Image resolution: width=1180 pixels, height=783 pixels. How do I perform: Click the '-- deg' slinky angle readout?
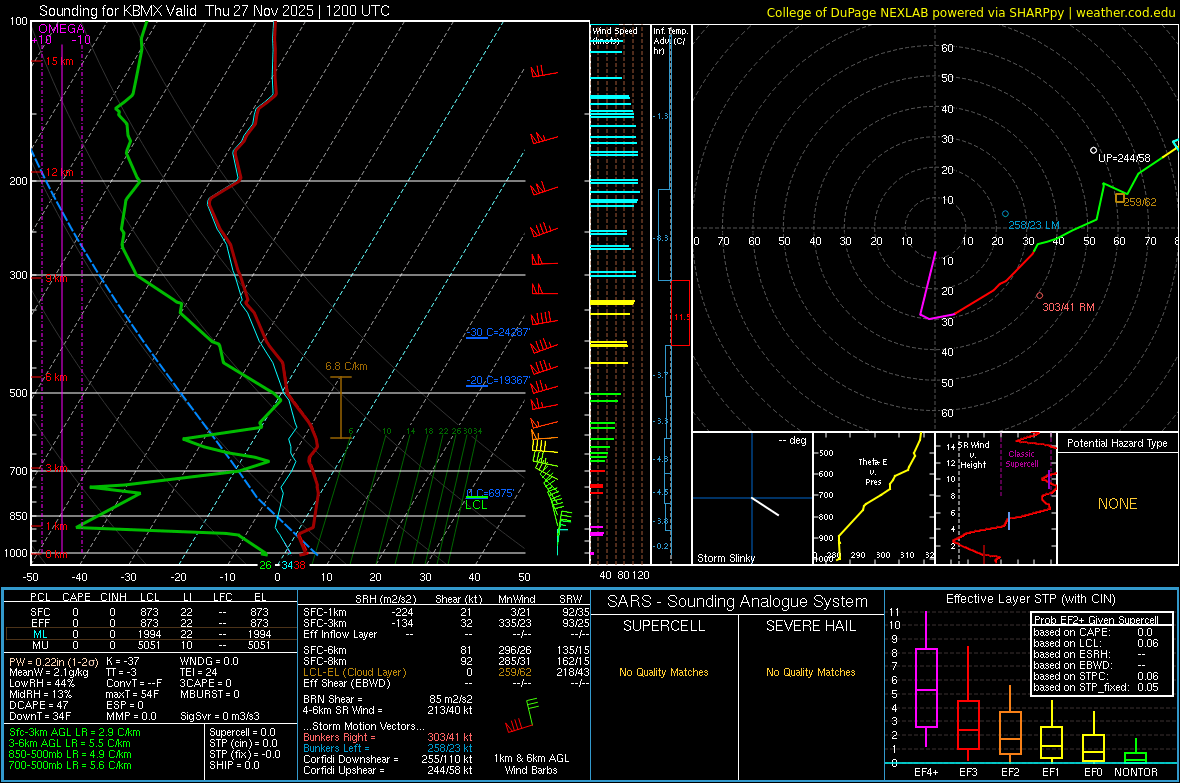click(792, 440)
